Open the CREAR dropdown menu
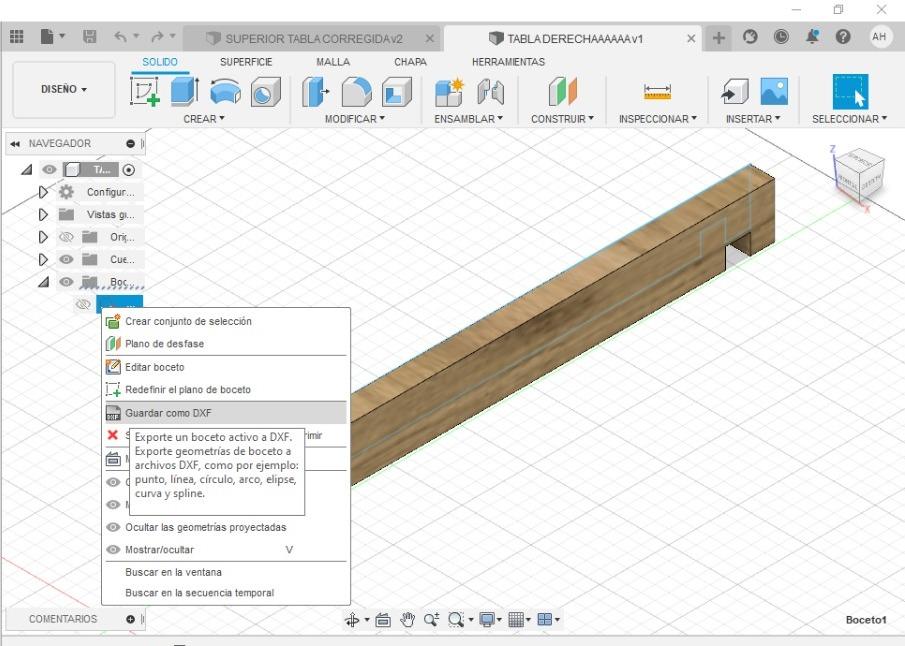 point(204,119)
